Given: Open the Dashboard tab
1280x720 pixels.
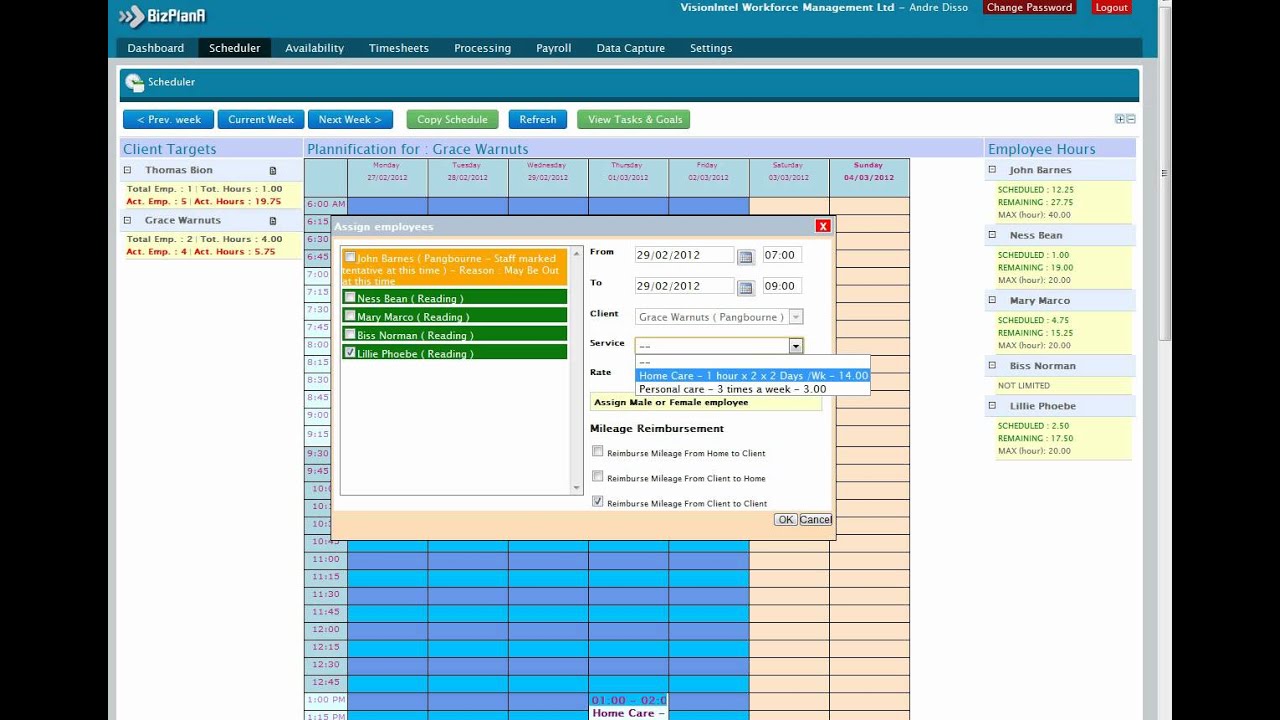Looking at the screenshot, I should point(155,48).
